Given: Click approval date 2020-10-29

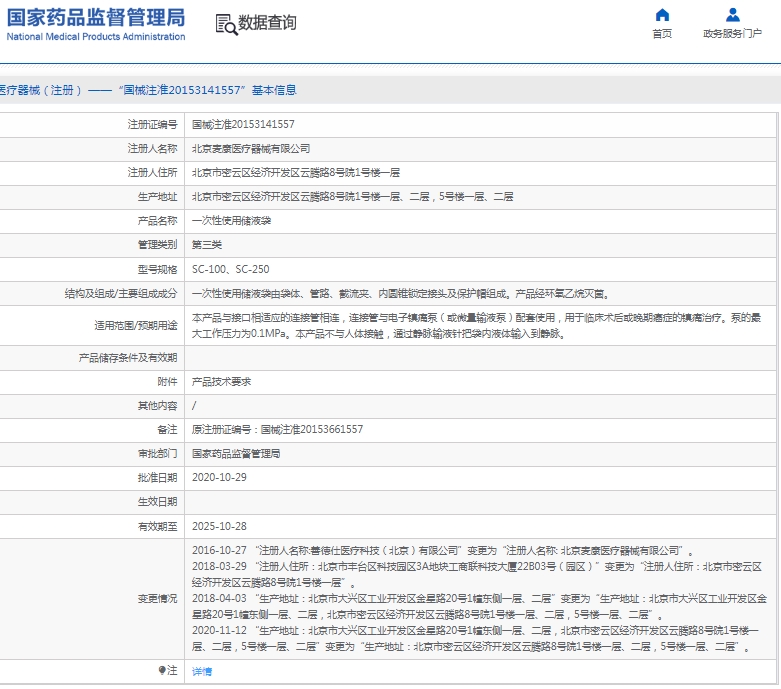Looking at the screenshot, I should click(219, 477).
